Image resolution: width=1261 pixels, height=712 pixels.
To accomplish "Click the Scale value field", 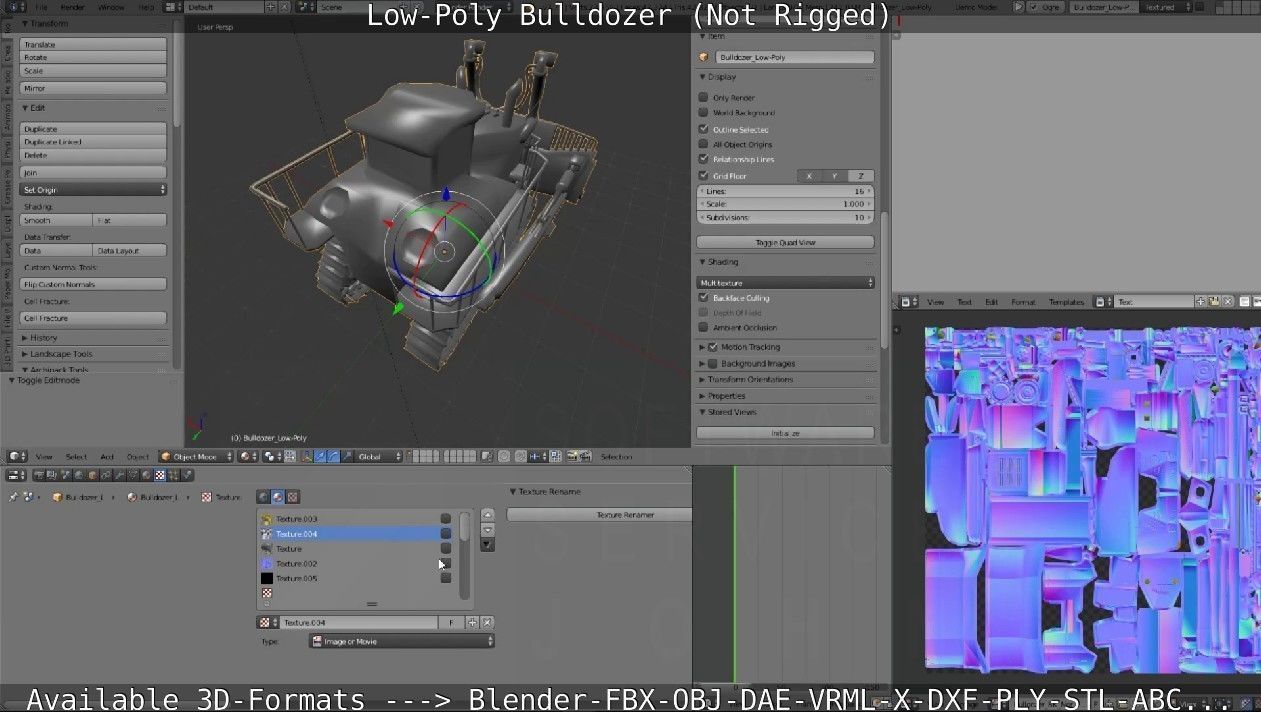I will pos(785,204).
